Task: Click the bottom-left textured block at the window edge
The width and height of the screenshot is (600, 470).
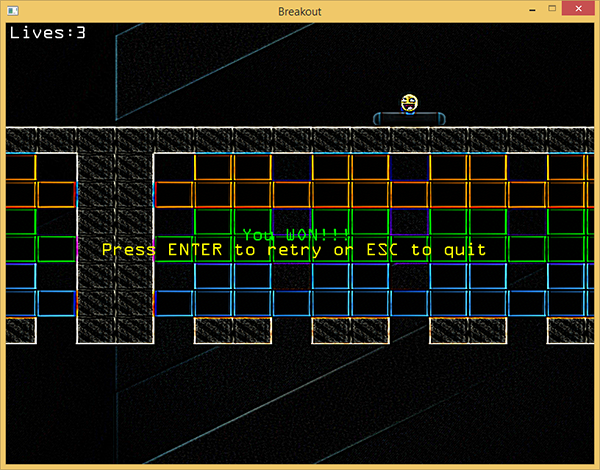Action: 20,330
